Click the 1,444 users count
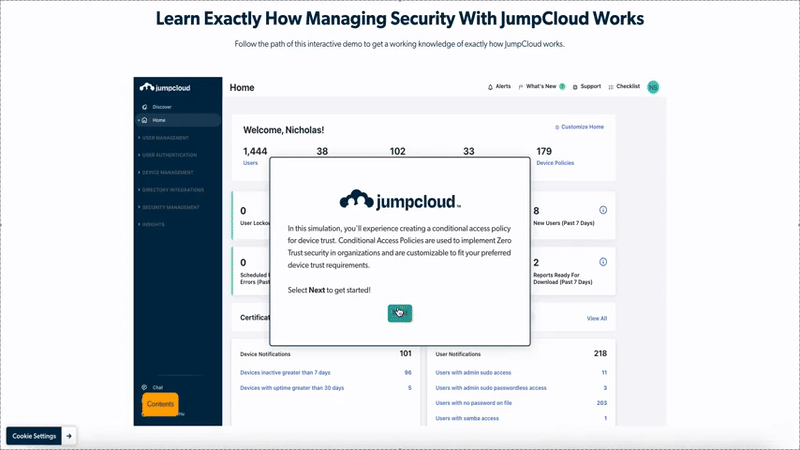Viewport: 800px width, 450px height. pyautogui.click(x=255, y=152)
